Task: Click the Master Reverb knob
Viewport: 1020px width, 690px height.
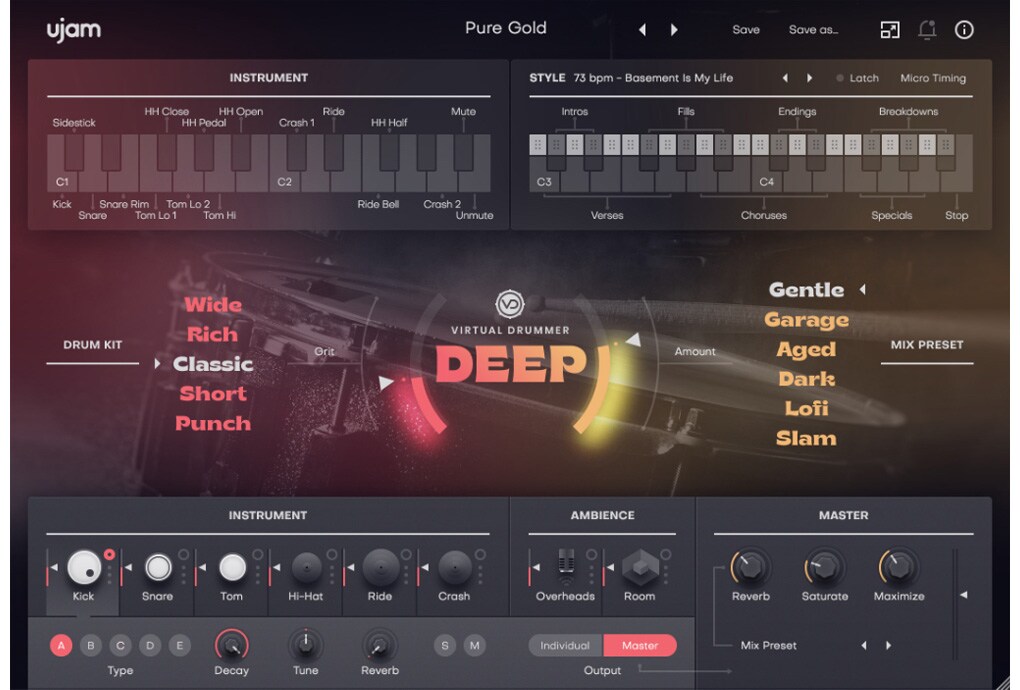Action: pos(750,566)
